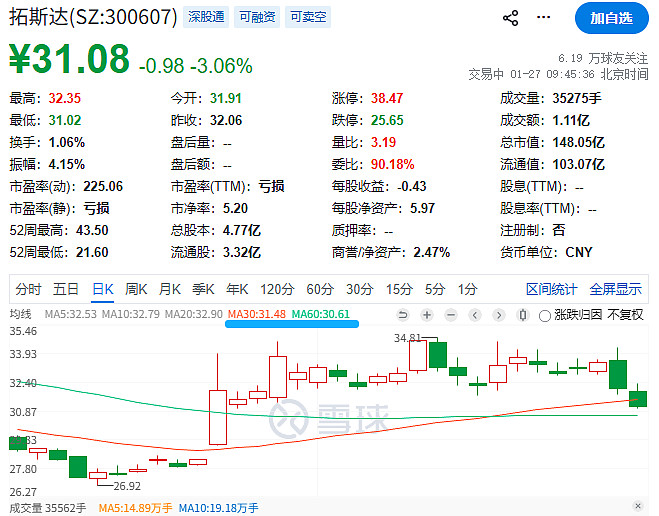659x516 pixels.
Task: Click the share icon
Action: click(x=510, y=18)
